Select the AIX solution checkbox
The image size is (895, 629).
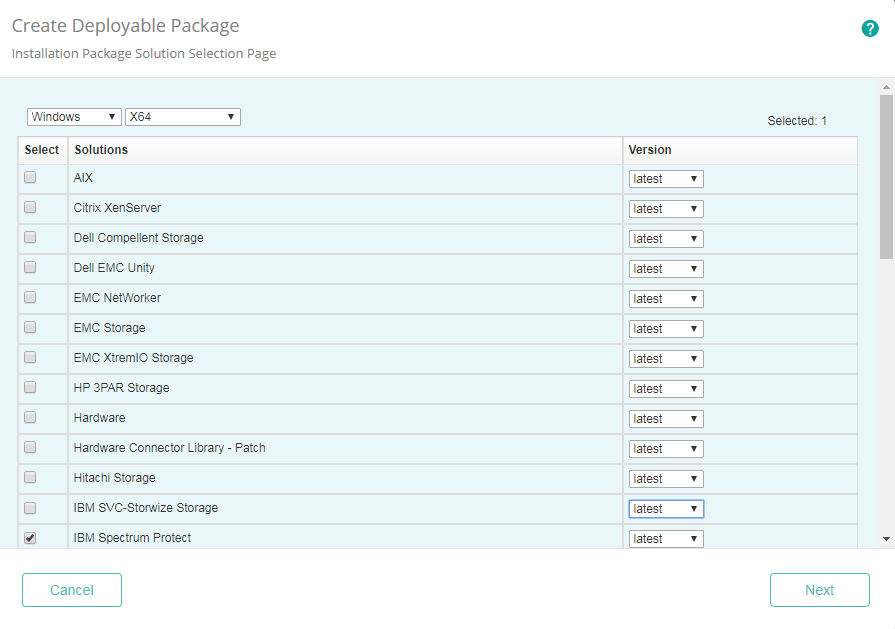point(29,178)
